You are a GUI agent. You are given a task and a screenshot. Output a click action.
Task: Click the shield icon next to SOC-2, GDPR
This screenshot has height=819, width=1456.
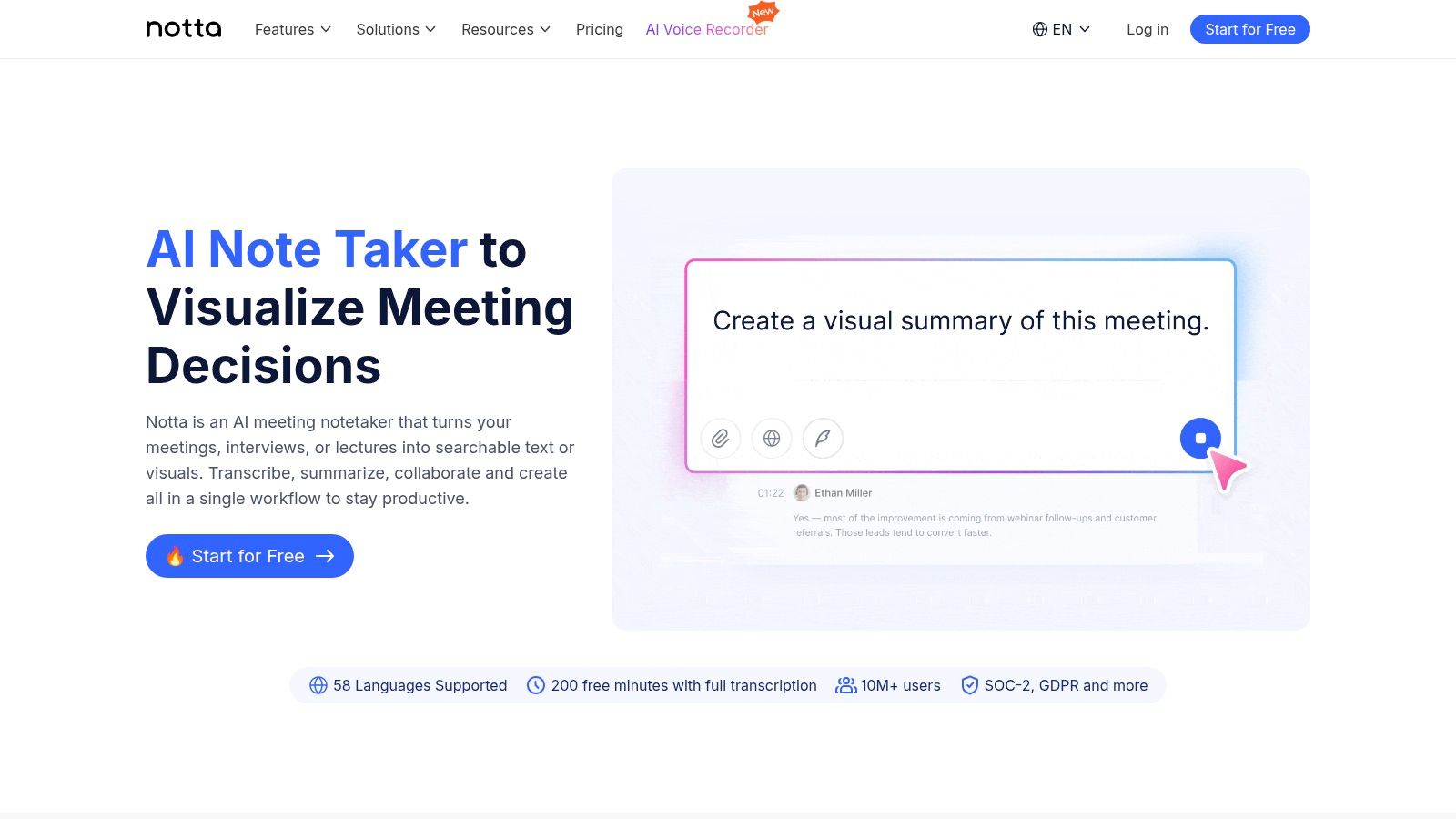[x=970, y=684]
